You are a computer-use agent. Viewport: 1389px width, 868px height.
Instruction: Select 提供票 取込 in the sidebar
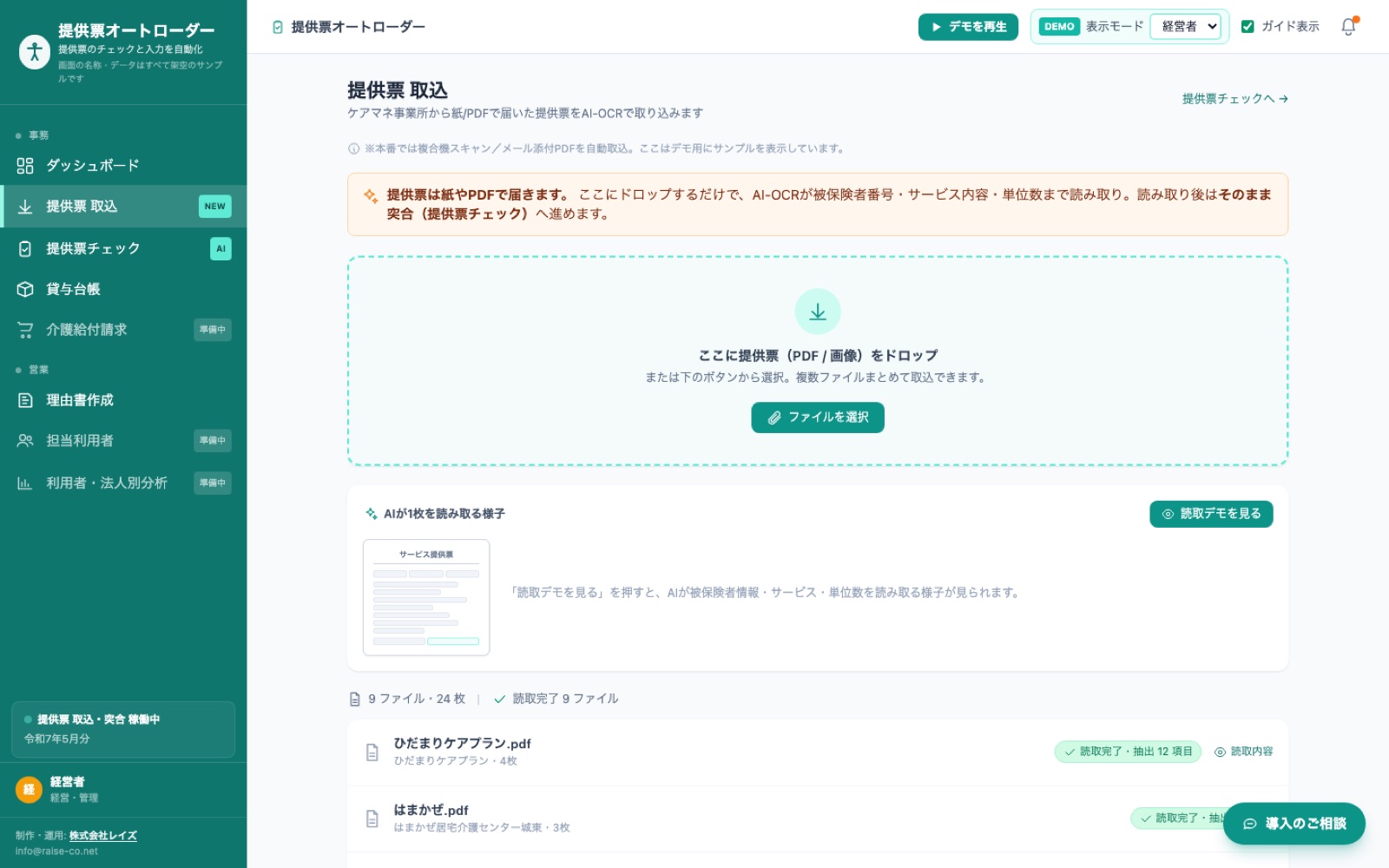click(123, 207)
